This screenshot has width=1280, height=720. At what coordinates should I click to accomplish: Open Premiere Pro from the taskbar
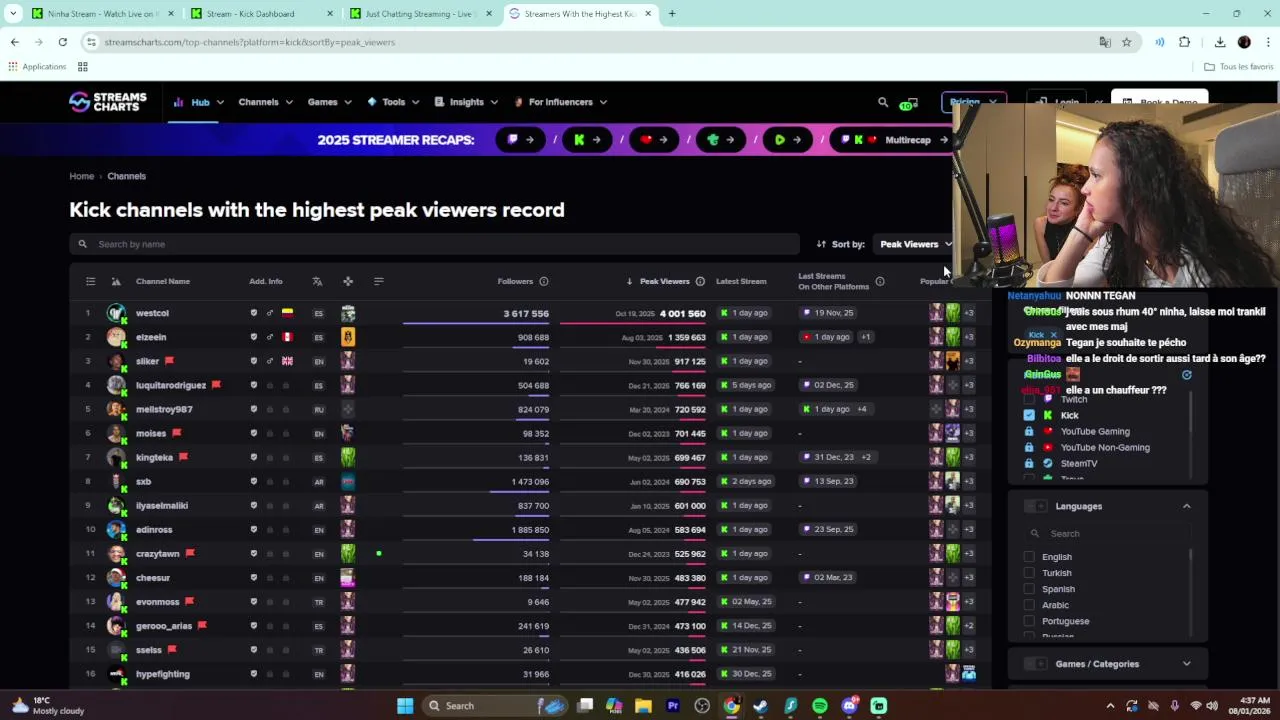click(x=673, y=706)
